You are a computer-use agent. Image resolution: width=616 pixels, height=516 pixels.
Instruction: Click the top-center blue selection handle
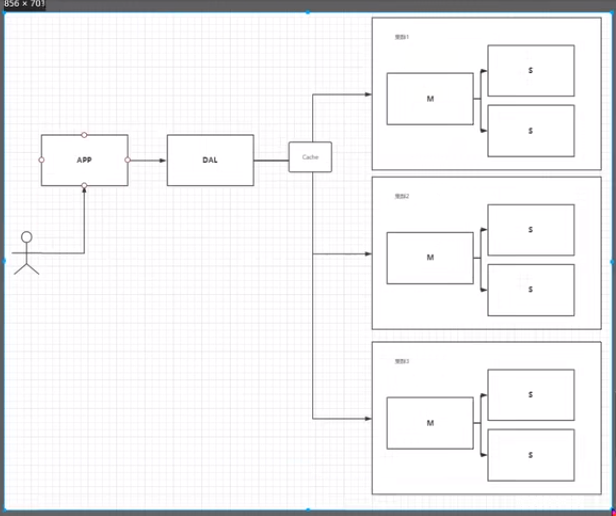308,13
